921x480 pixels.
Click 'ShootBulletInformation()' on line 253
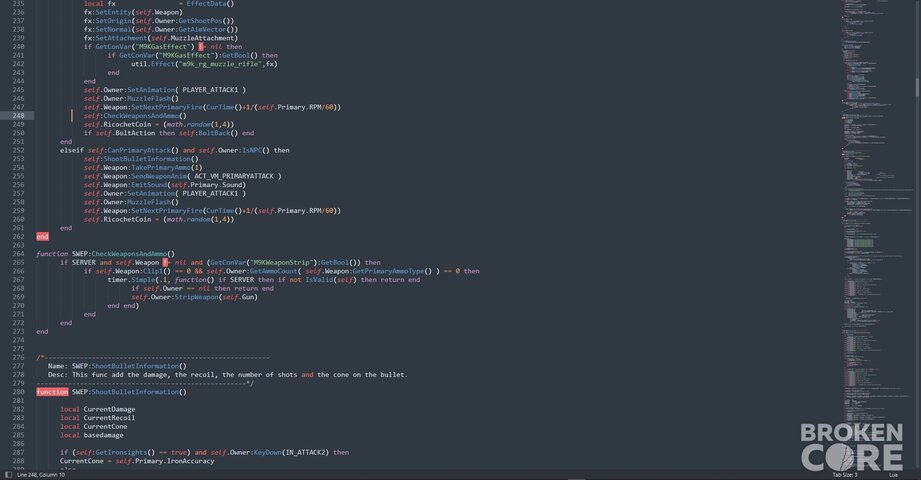click(x=151, y=159)
